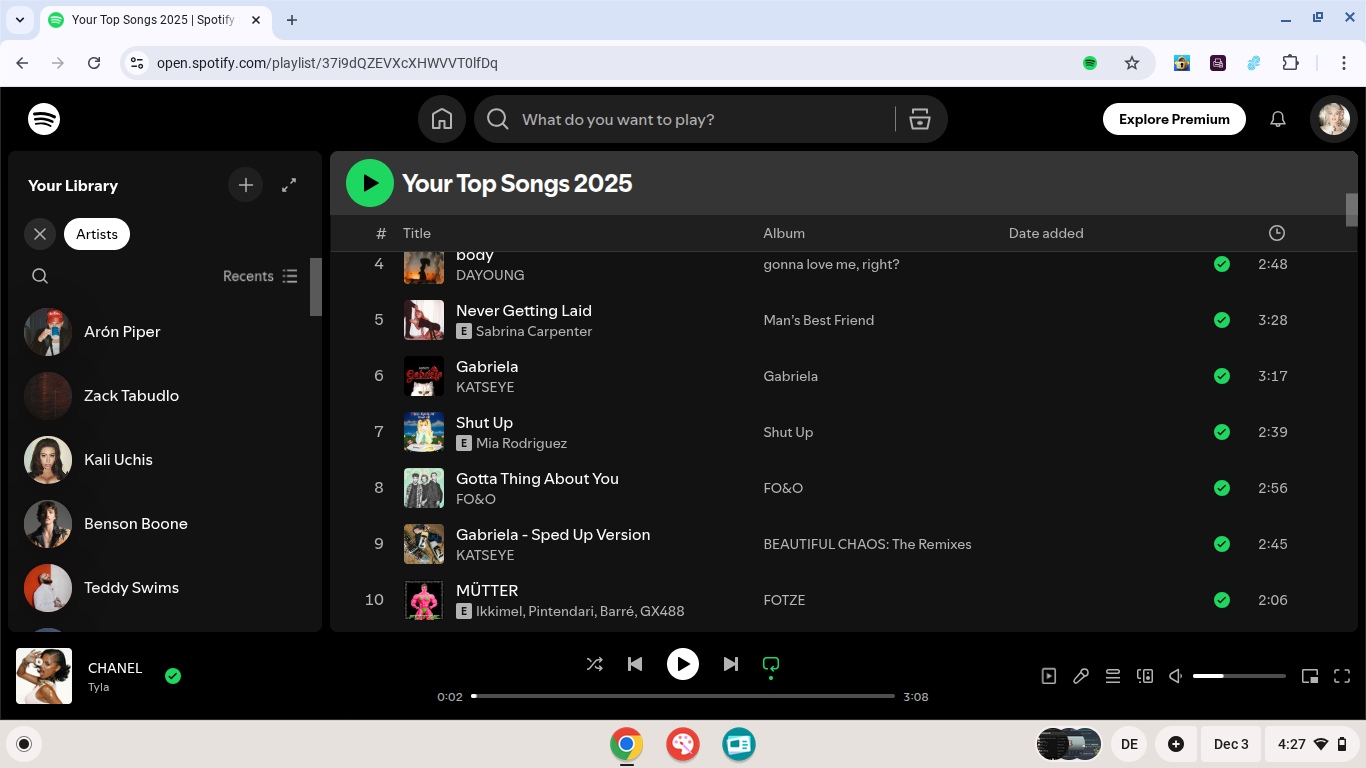Enable shuffle
This screenshot has width=1366, height=768.
tap(595, 664)
